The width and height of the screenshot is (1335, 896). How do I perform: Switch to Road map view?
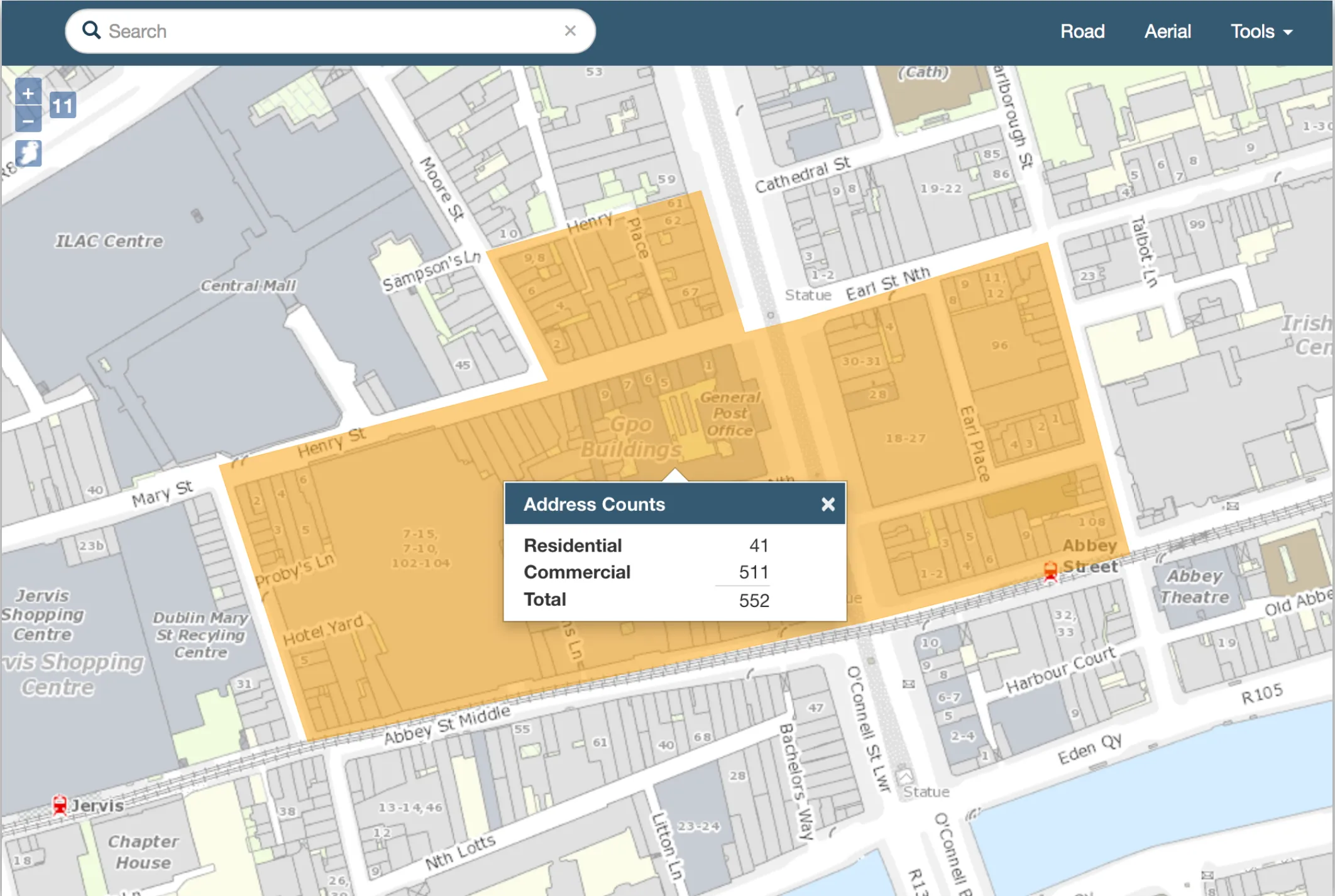point(1082,31)
